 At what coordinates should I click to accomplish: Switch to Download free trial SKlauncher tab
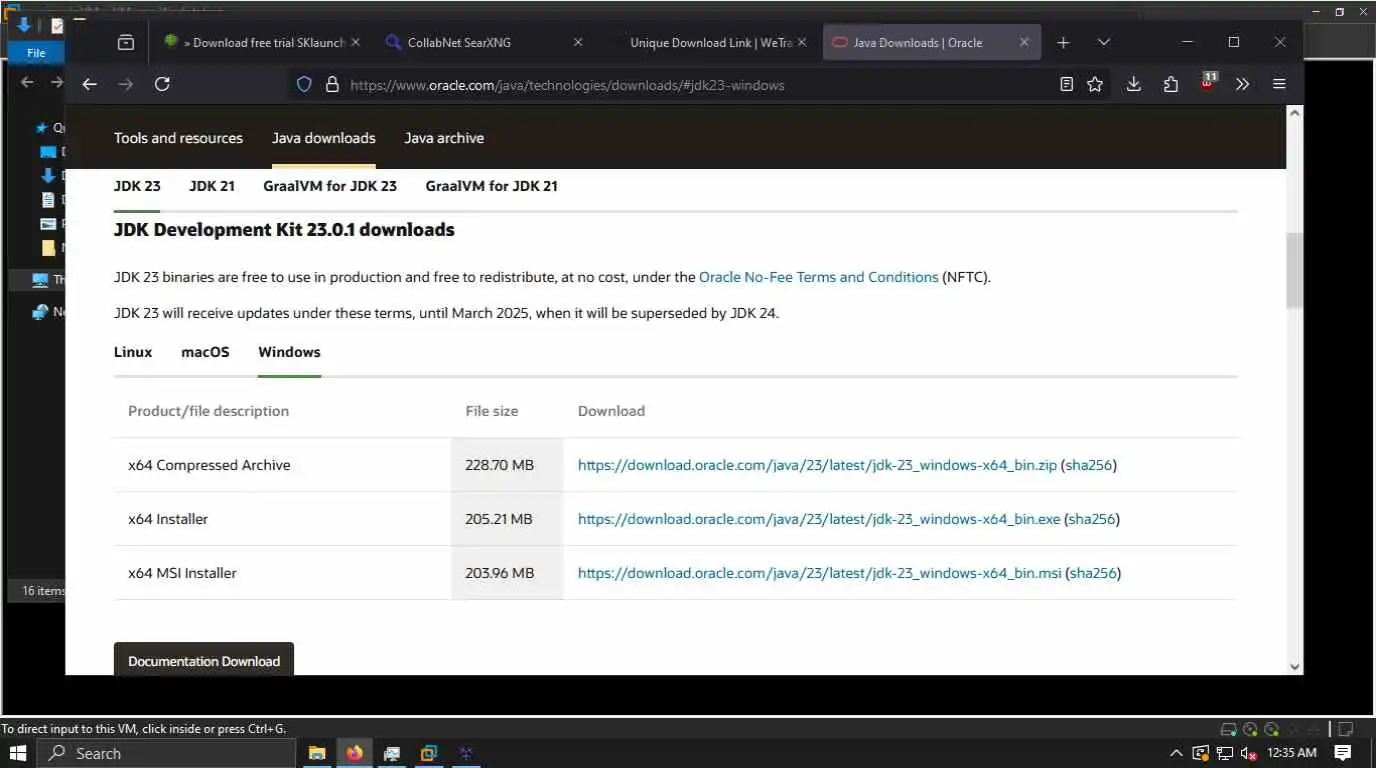263,43
